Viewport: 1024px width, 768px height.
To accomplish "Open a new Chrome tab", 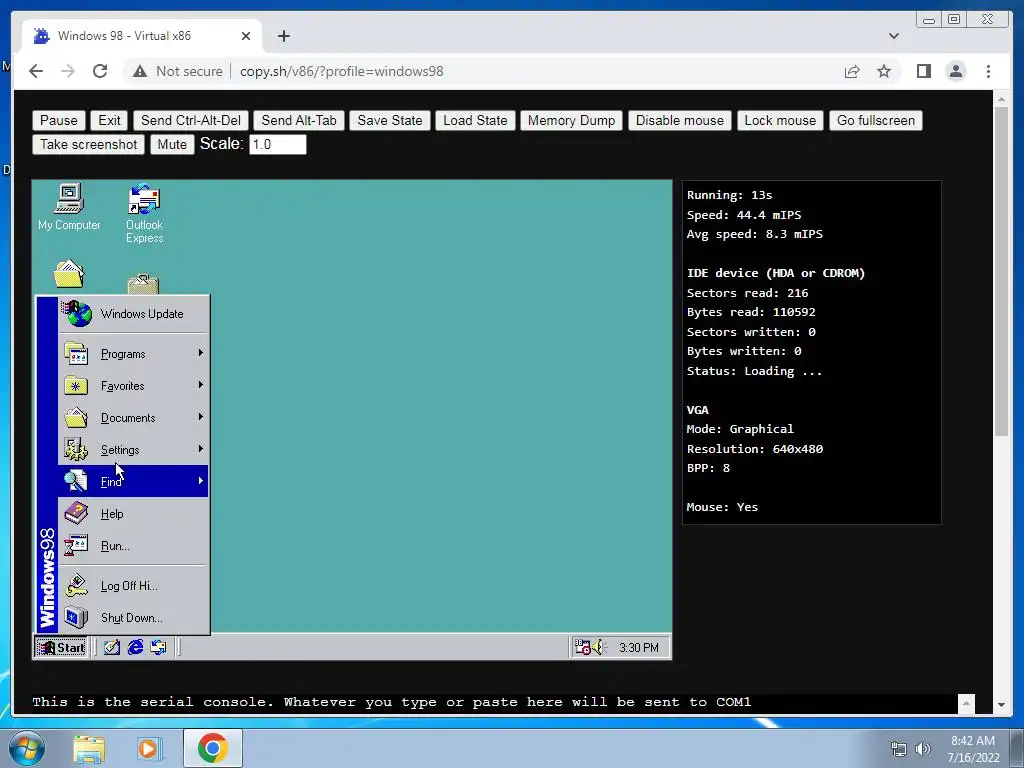I will (283, 36).
